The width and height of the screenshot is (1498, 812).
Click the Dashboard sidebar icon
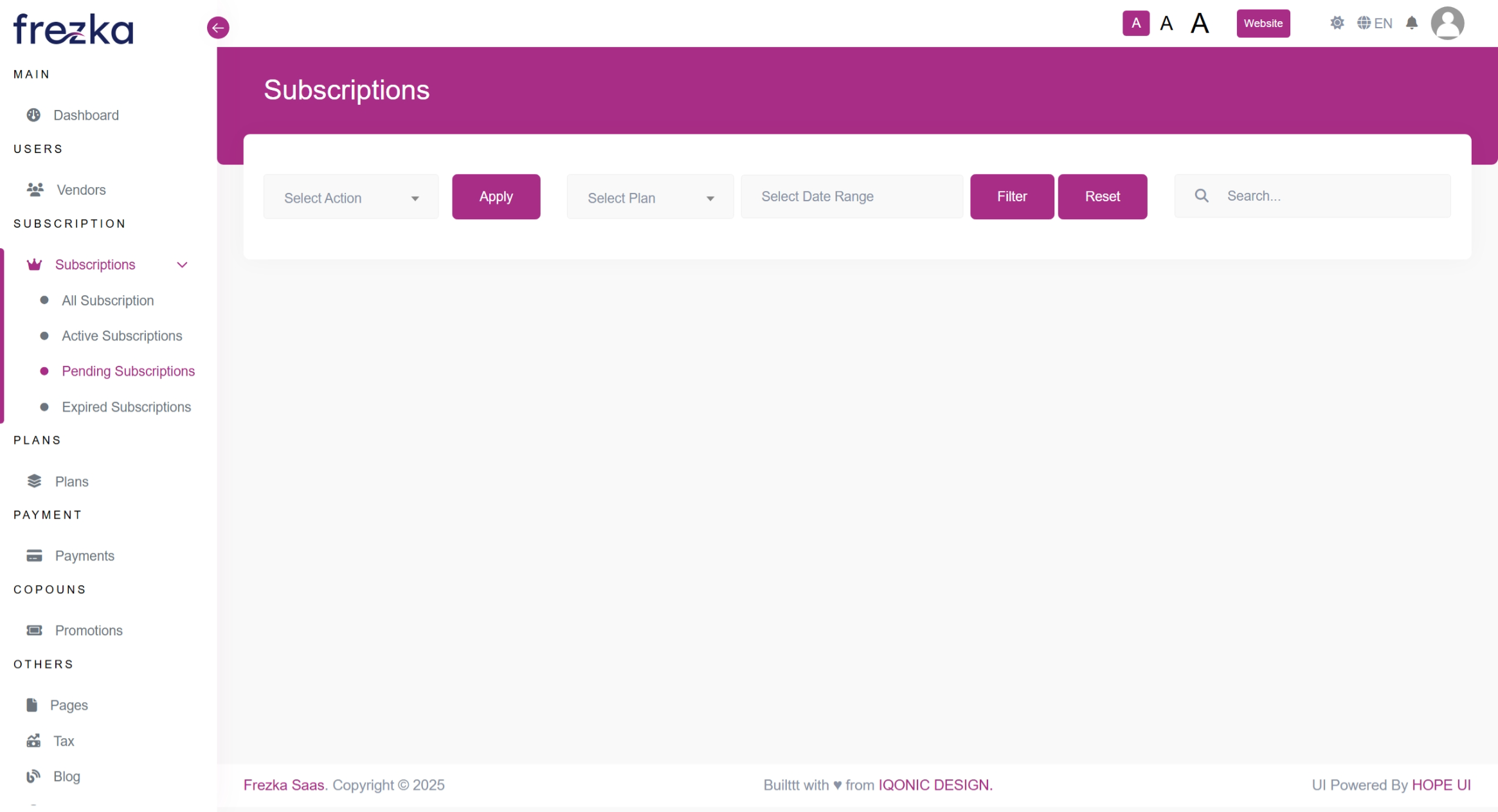pyautogui.click(x=33, y=115)
